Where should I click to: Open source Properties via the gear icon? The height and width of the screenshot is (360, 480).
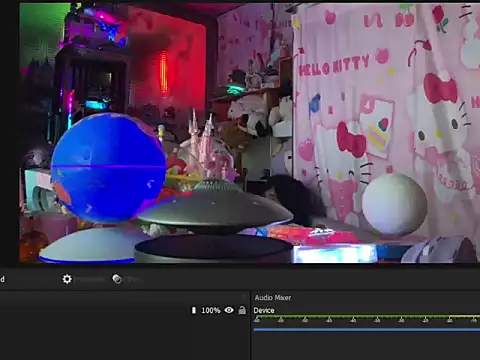(67, 279)
